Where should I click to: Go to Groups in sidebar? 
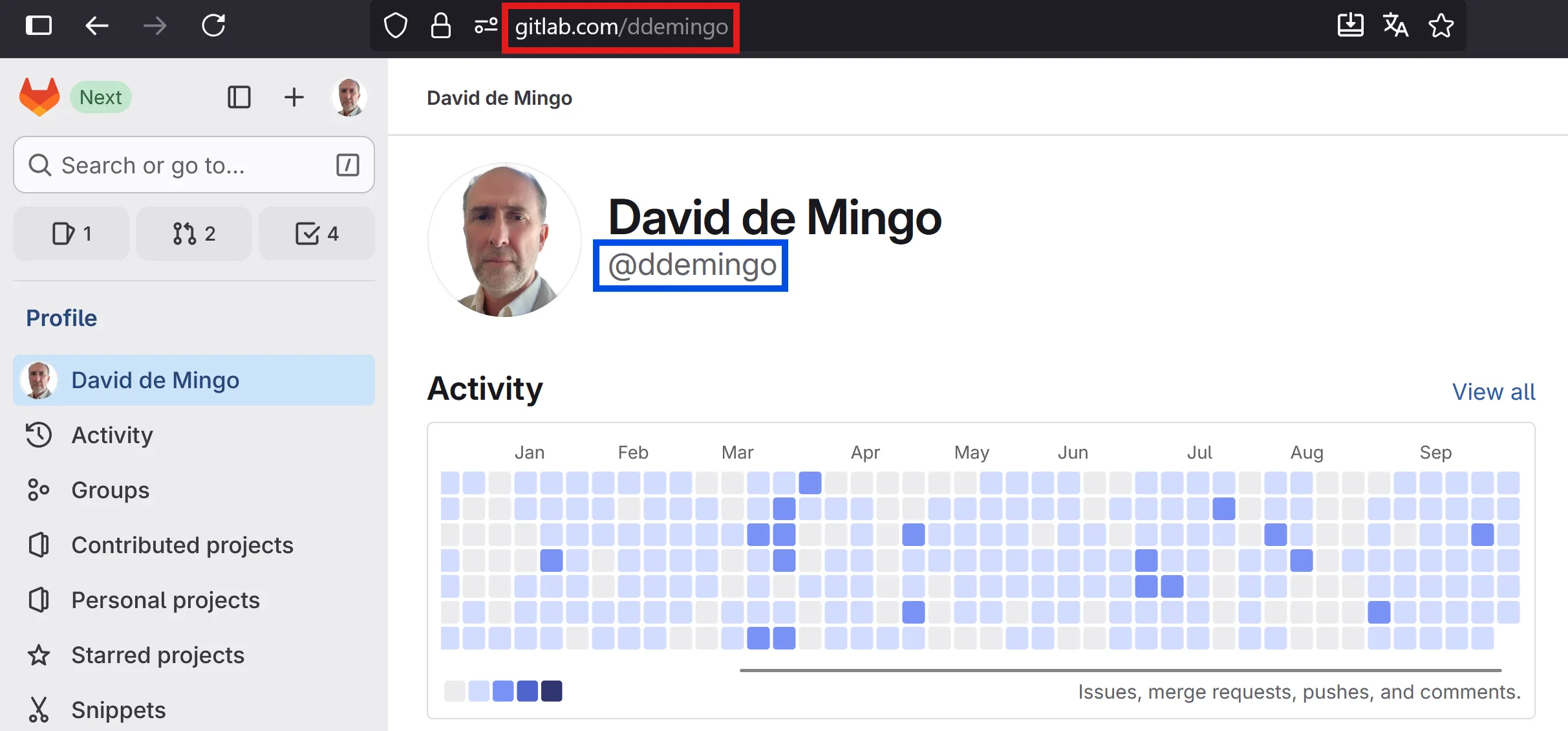coord(110,490)
